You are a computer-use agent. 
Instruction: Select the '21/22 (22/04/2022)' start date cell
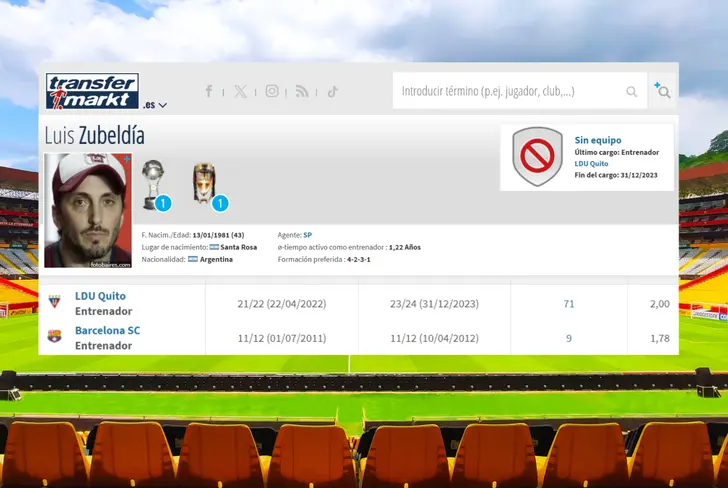click(x=281, y=304)
